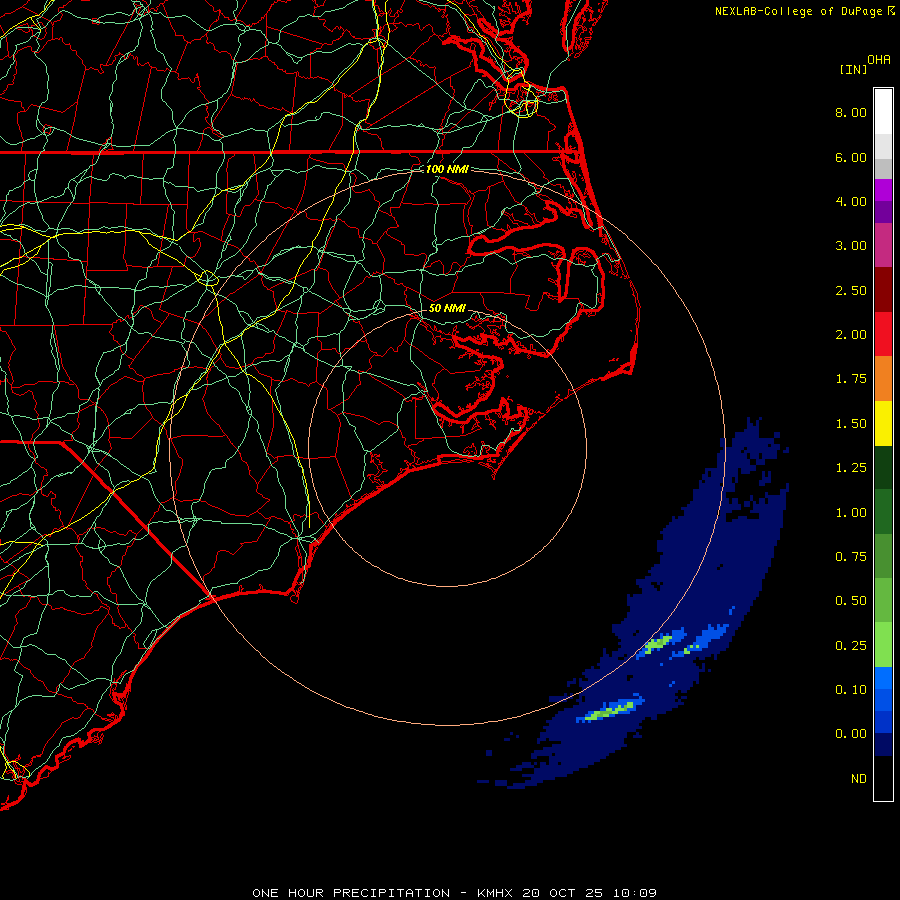Viewport: 900px width, 900px height.
Task: Click the 1.50 legend value
Action: [x=851, y=424]
